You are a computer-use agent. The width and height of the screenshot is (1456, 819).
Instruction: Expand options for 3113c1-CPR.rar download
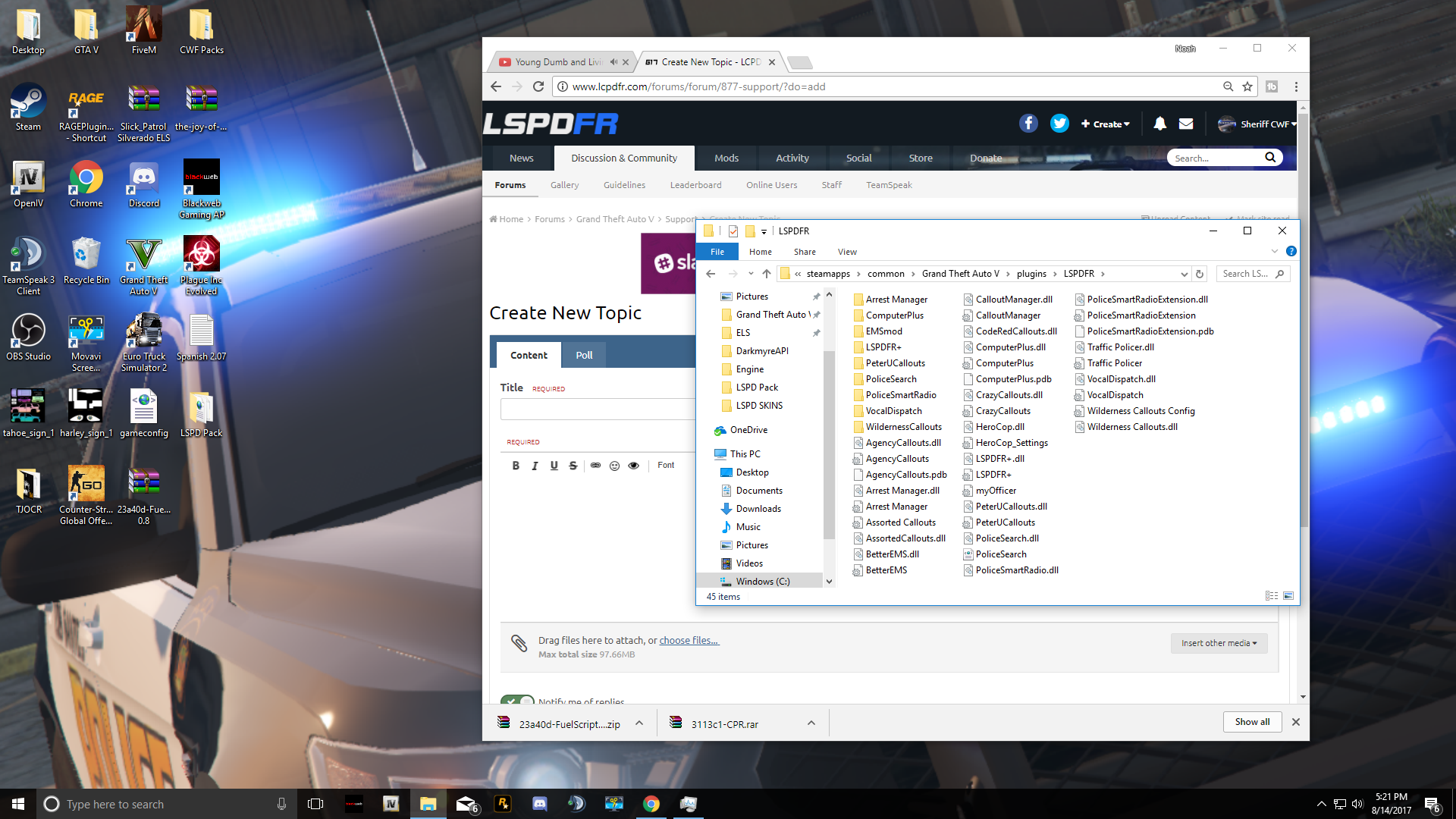(x=811, y=723)
